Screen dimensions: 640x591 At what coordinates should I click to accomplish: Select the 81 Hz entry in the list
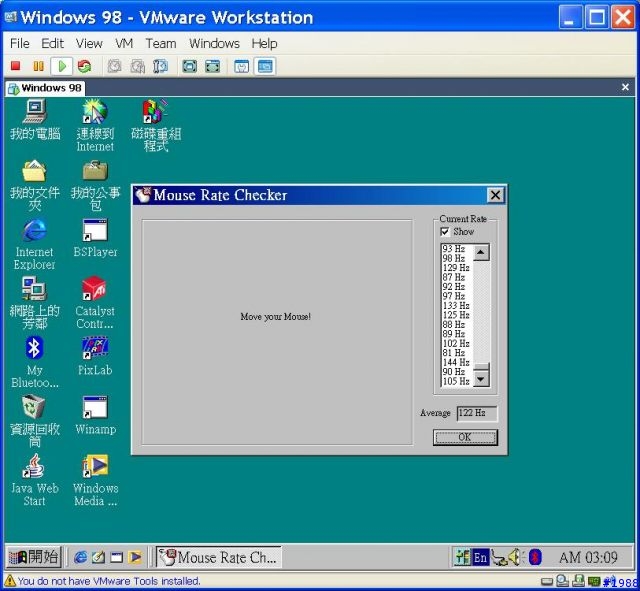coord(454,353)
